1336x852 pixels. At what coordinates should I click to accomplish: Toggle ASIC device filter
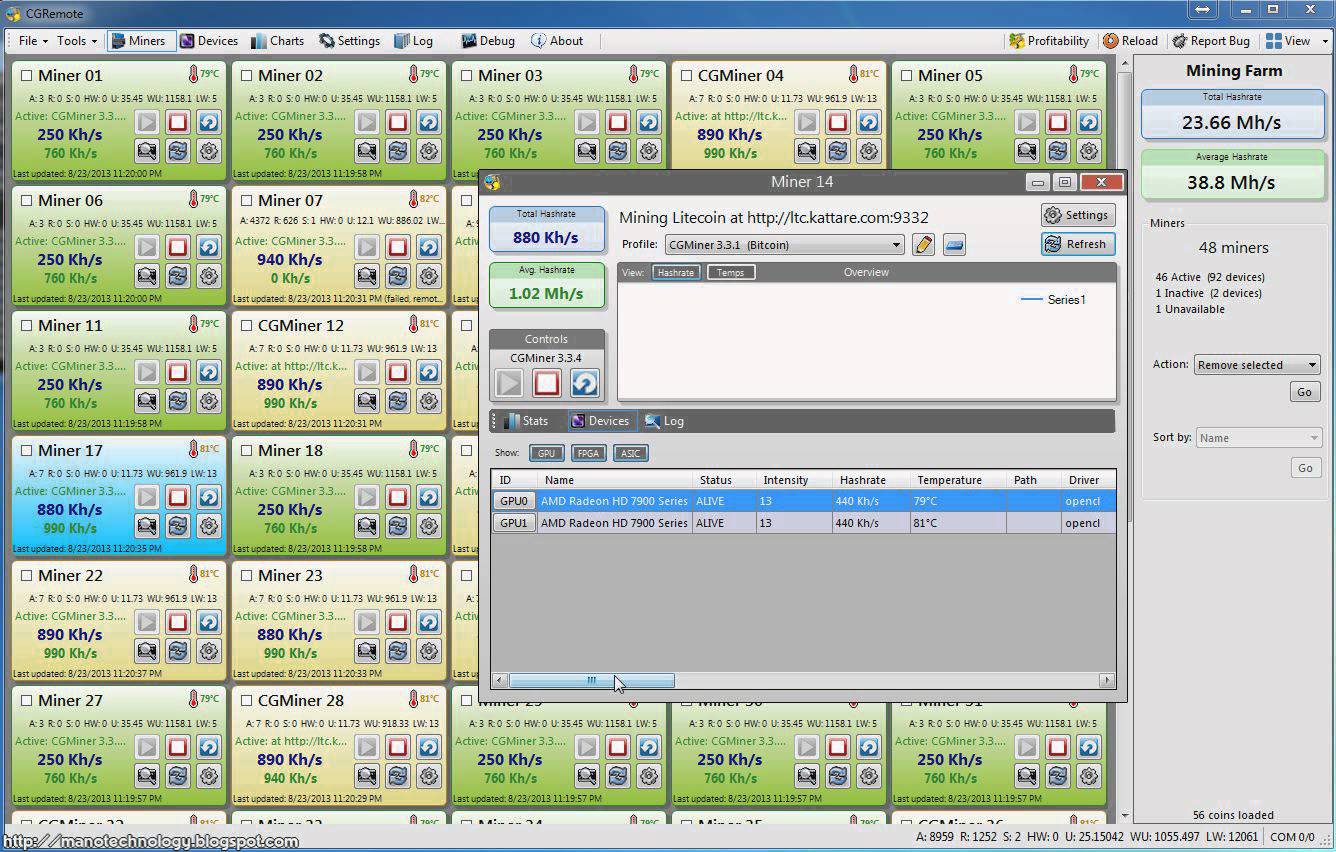[x=630, y=453]
